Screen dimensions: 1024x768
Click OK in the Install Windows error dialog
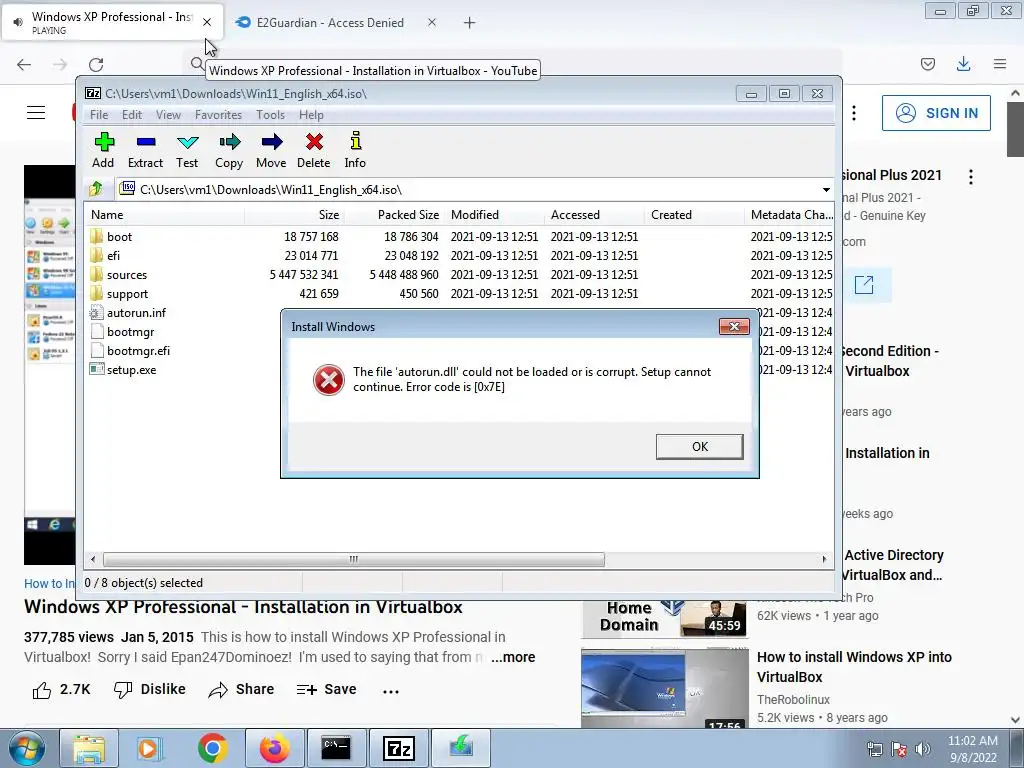[699, 447]
